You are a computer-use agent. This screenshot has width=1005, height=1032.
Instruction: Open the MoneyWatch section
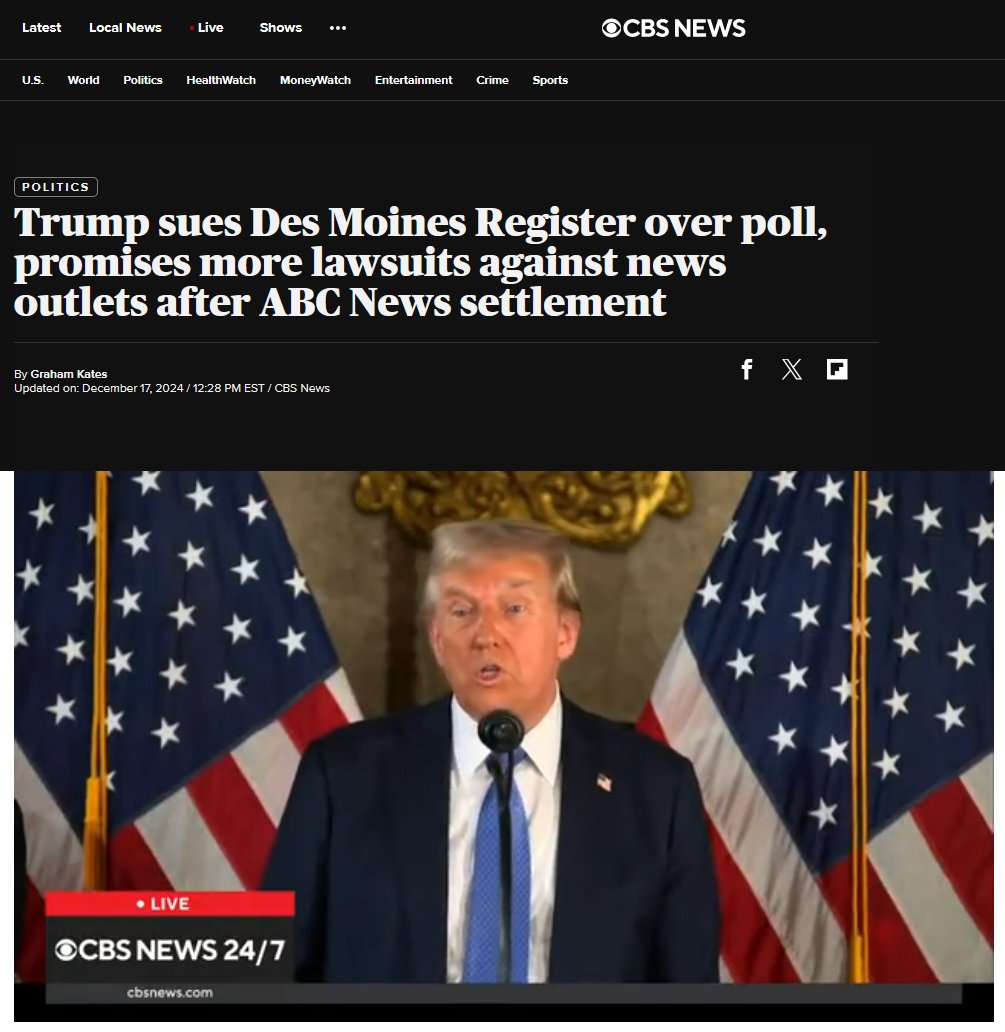[x=315, y=80]
